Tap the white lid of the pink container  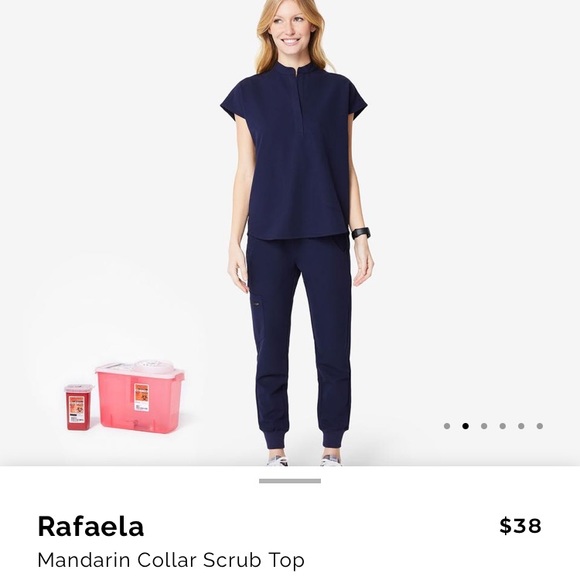140,367
